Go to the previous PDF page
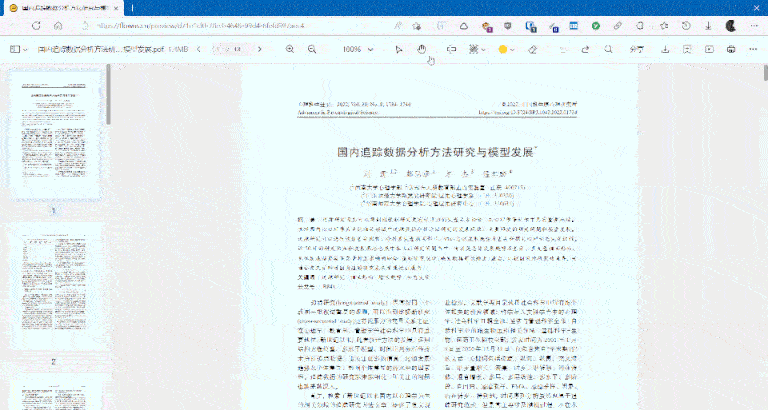The width and height of the screenshot is (768, 410). point(199,49)
